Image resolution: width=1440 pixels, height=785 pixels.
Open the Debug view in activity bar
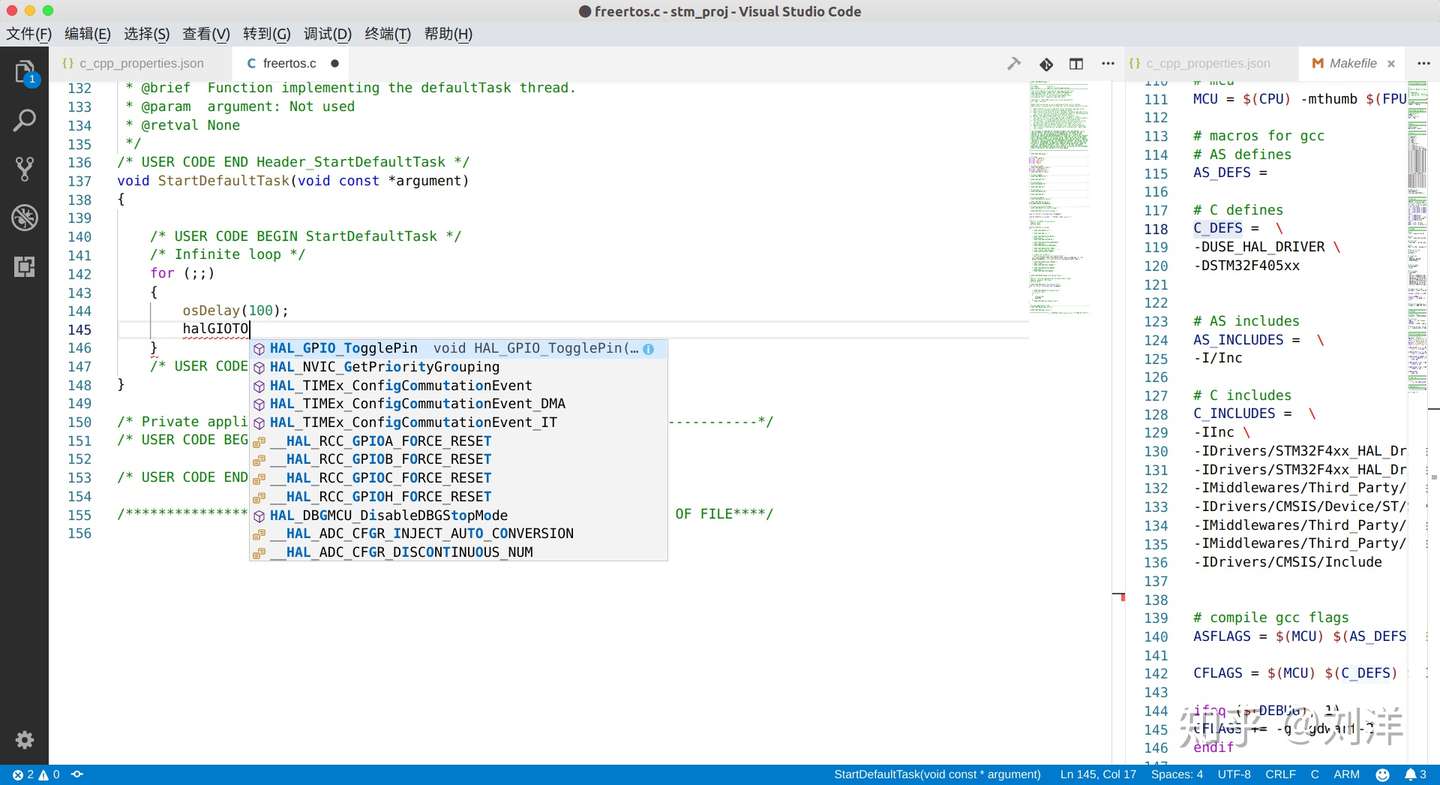point(24,217)
